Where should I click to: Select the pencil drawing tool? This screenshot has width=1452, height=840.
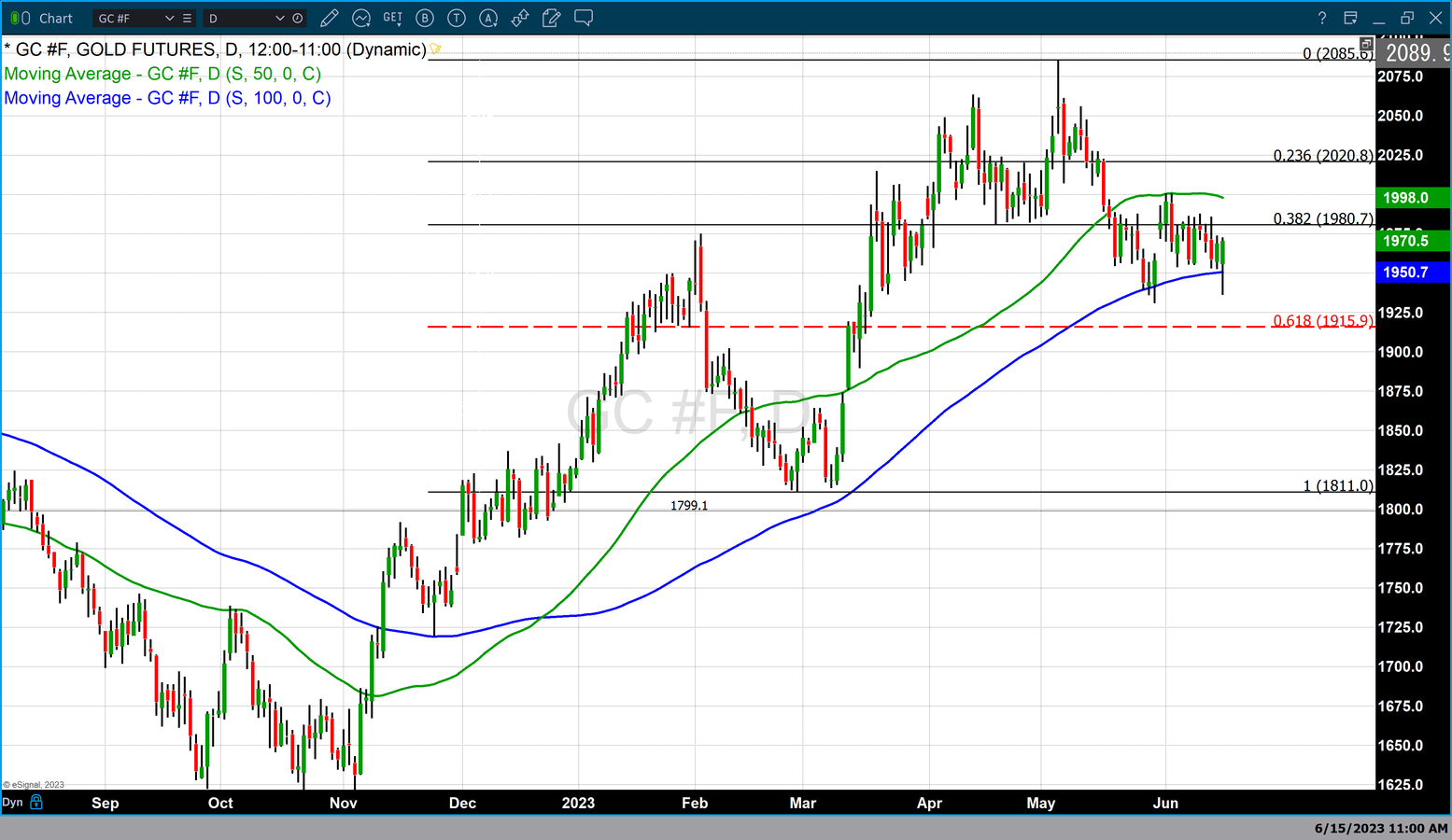pyautogui.click(x=329, y=18)
